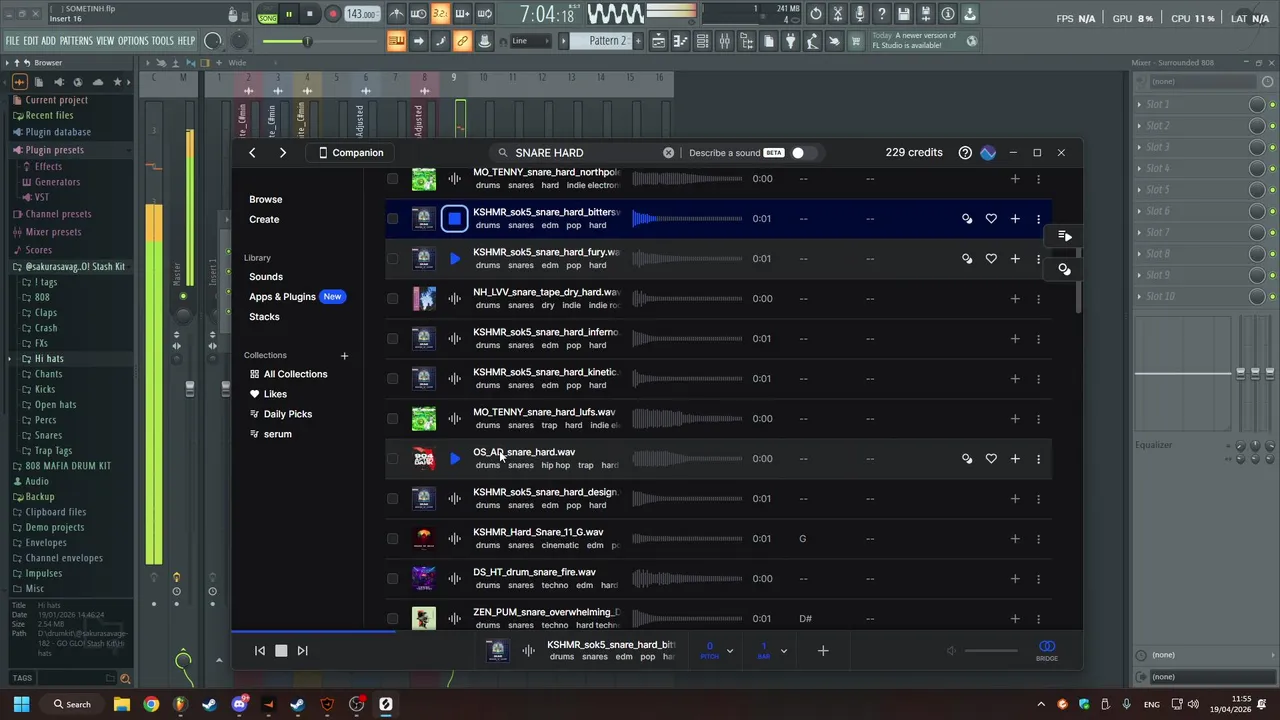
Task: Open Stacks in the library
Action: (x=264, y=317)
